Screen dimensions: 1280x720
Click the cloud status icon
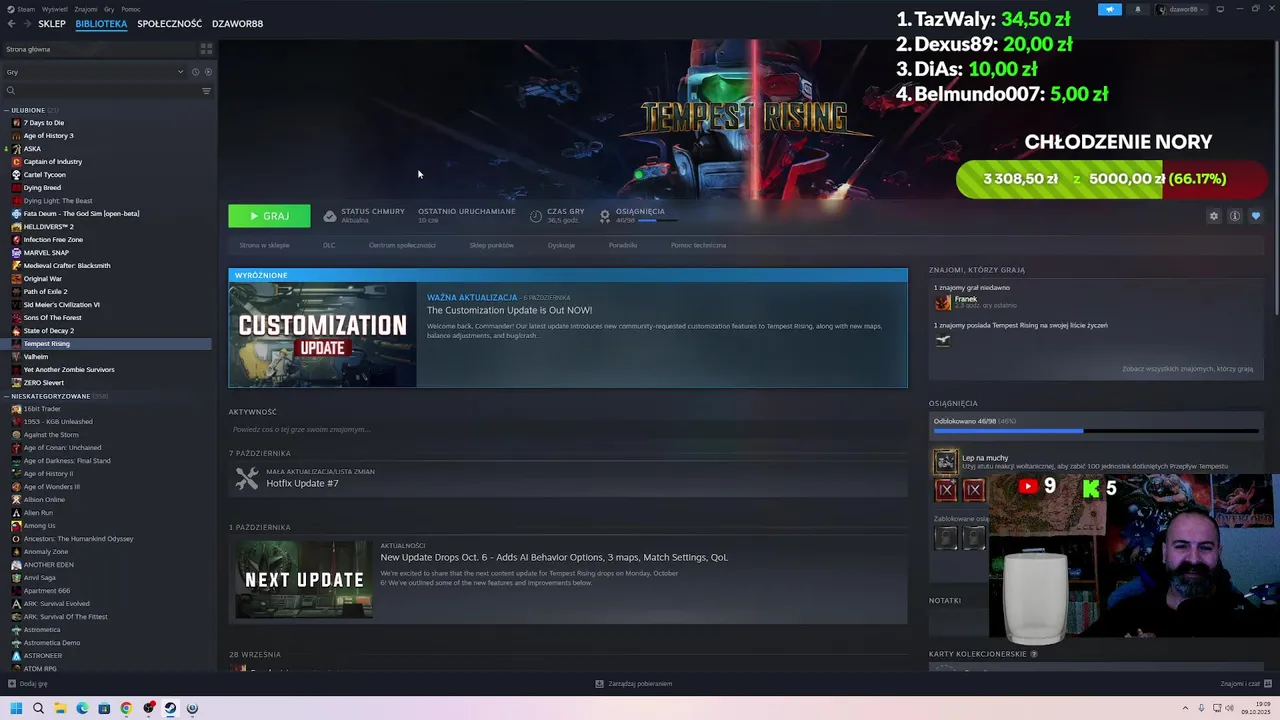[x=329, y=216]
